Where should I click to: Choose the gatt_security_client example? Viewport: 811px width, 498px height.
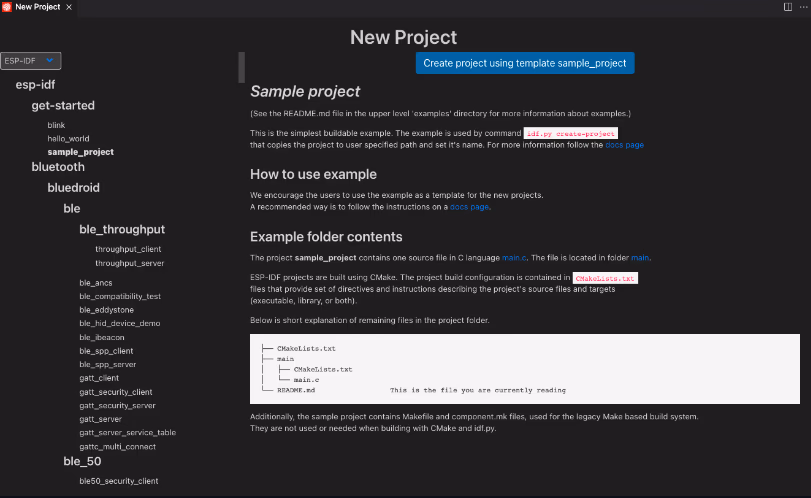116,392
